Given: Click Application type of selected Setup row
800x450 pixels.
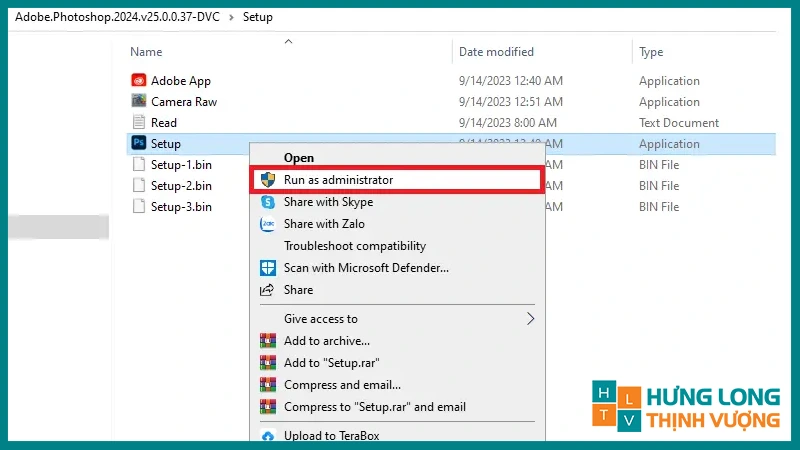Looking at the screenshot, I should click(x=669, y=144).
